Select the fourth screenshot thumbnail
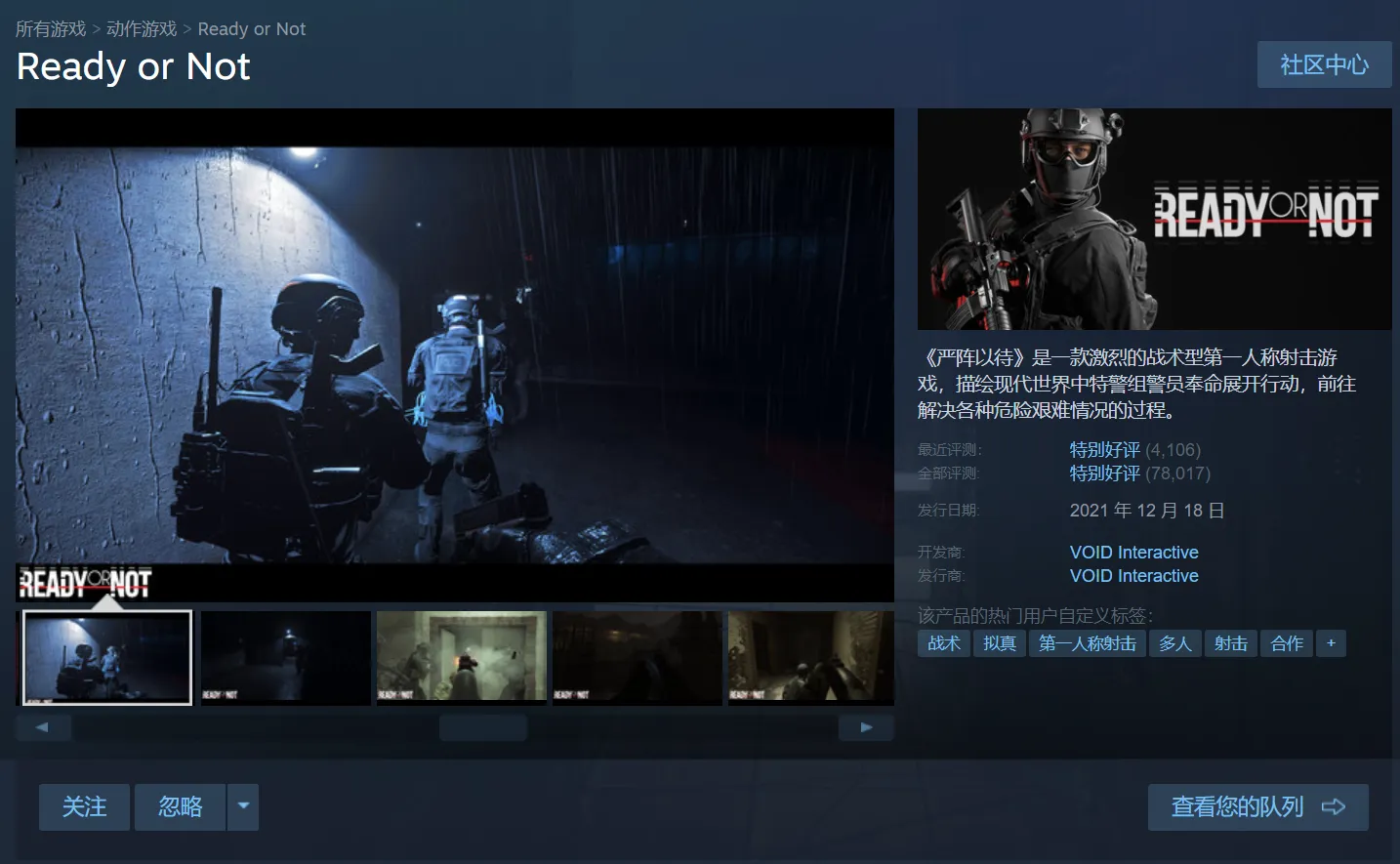1400x864 pixels. [x=637, y=657]
